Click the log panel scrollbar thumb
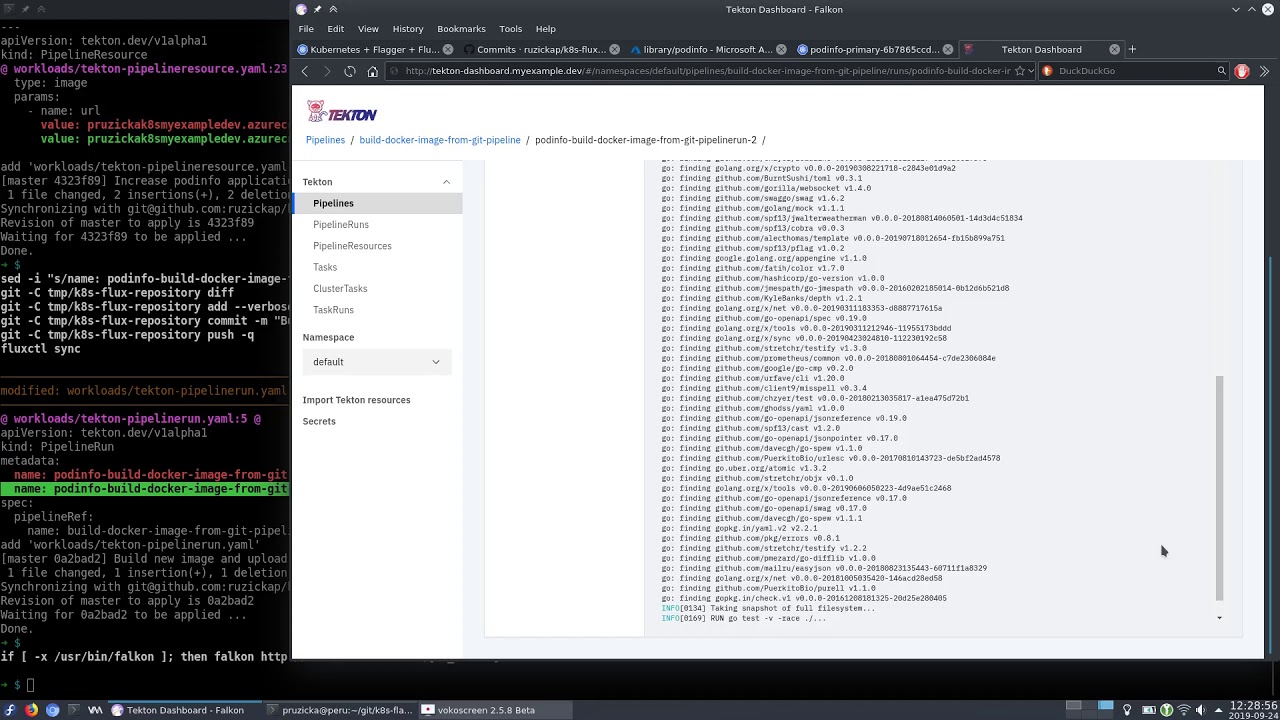 tap(1219, 488)
